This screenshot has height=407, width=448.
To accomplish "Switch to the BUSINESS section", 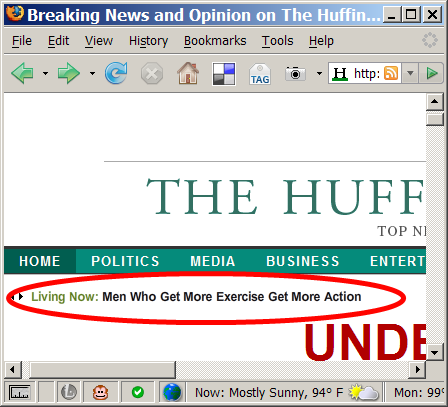I will (303, 261).
